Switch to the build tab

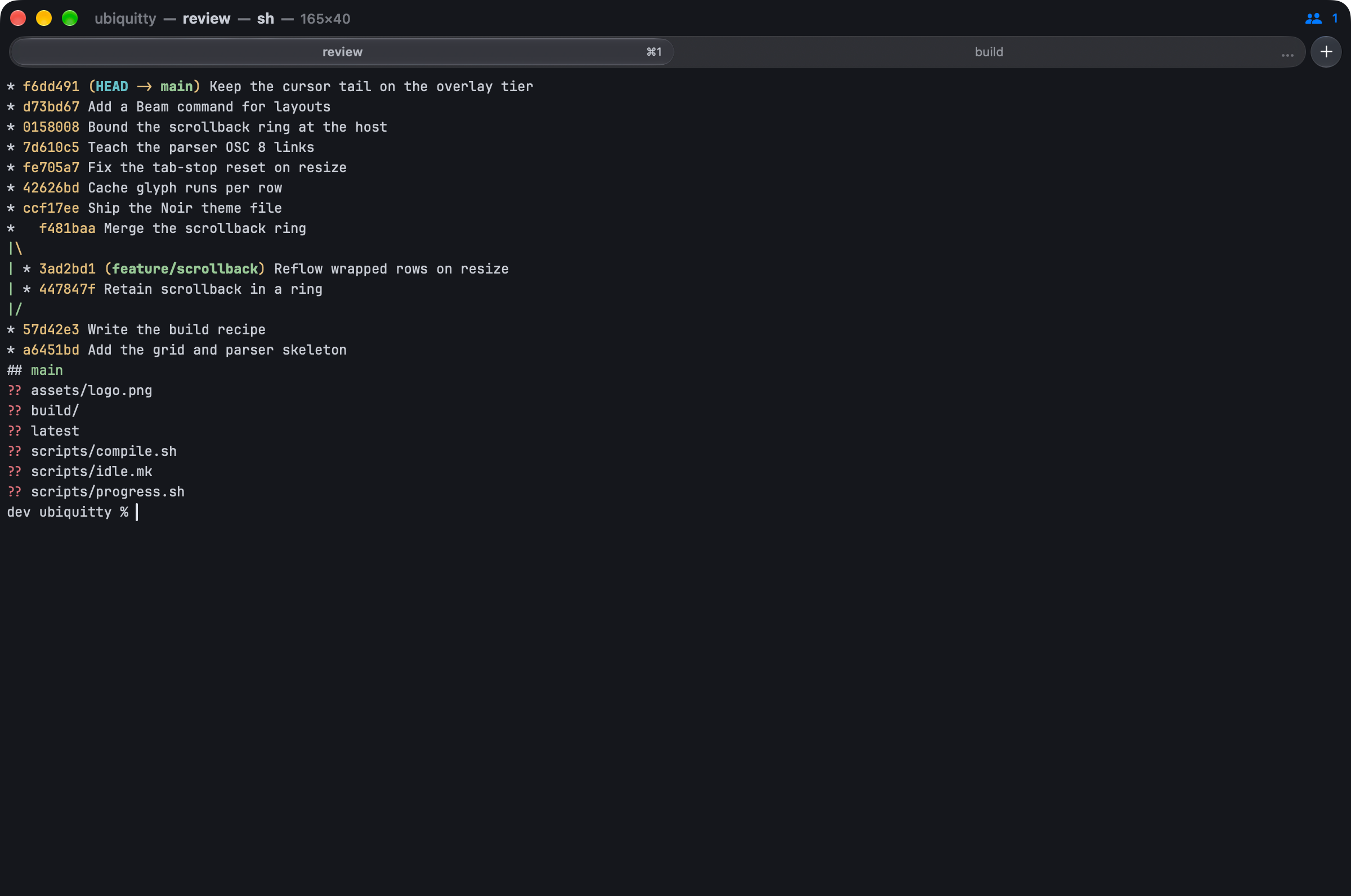tap(988, 52)
